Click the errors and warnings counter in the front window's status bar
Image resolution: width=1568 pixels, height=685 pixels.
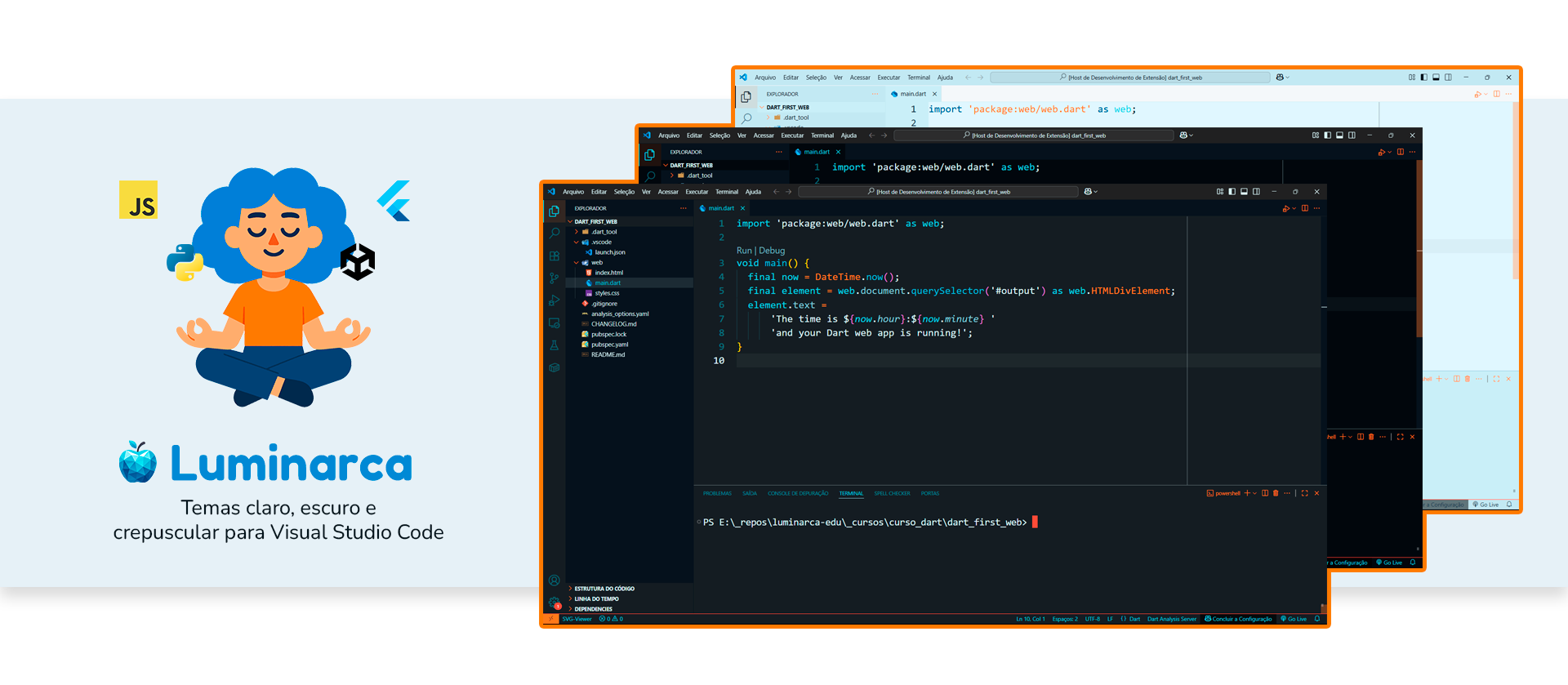pos(611,619)
